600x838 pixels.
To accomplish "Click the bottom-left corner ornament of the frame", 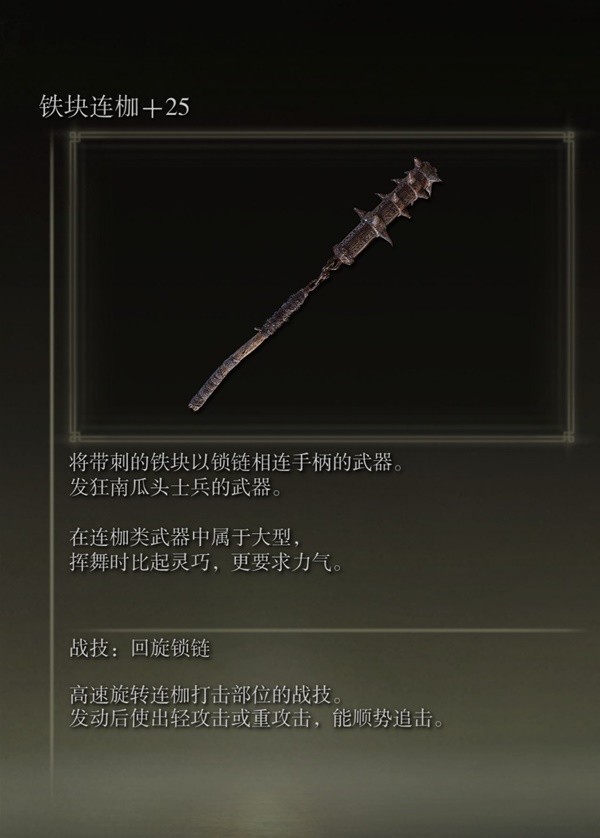I will coord(75,437).
